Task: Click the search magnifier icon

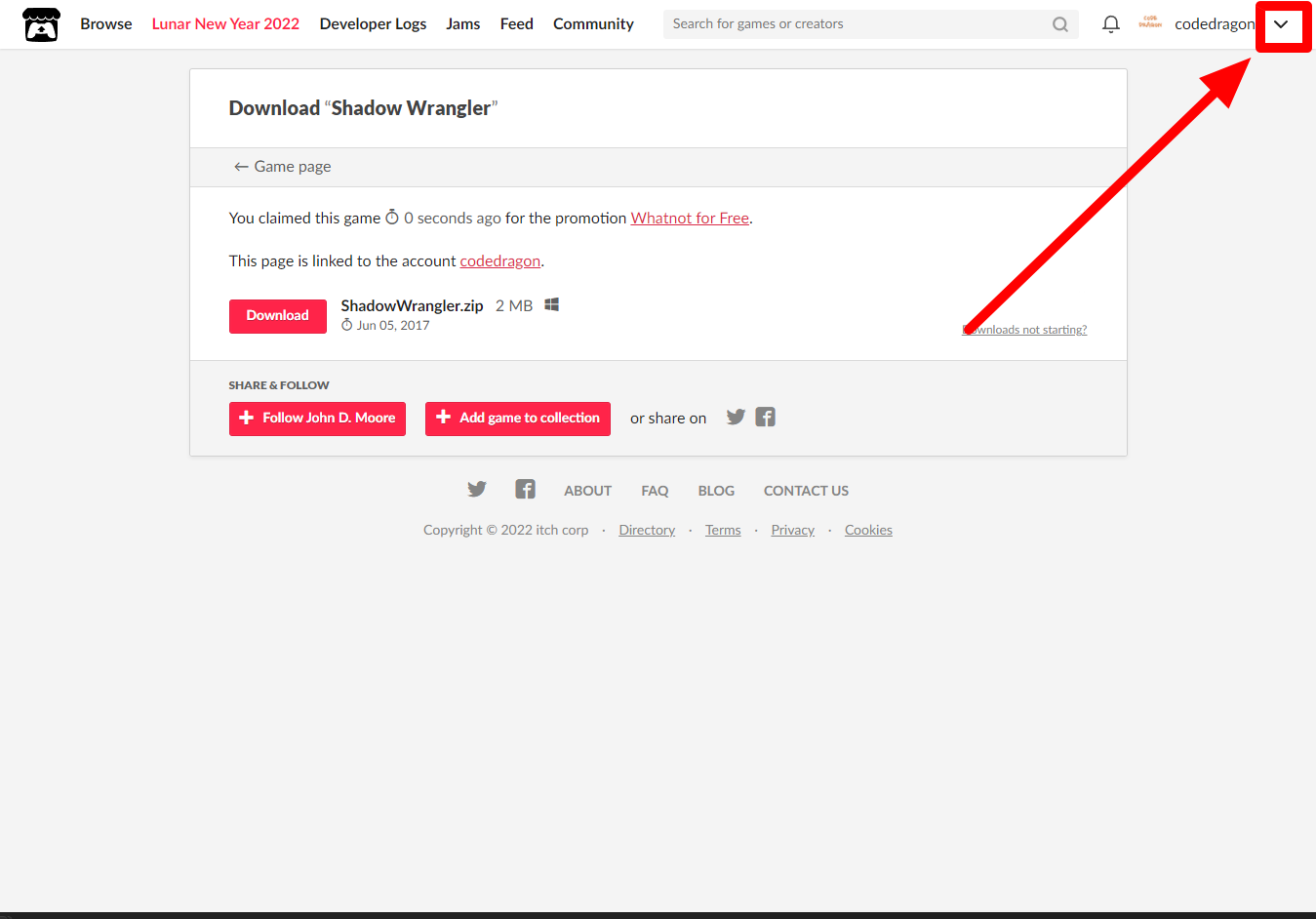Action: [x=1060, y=24]
